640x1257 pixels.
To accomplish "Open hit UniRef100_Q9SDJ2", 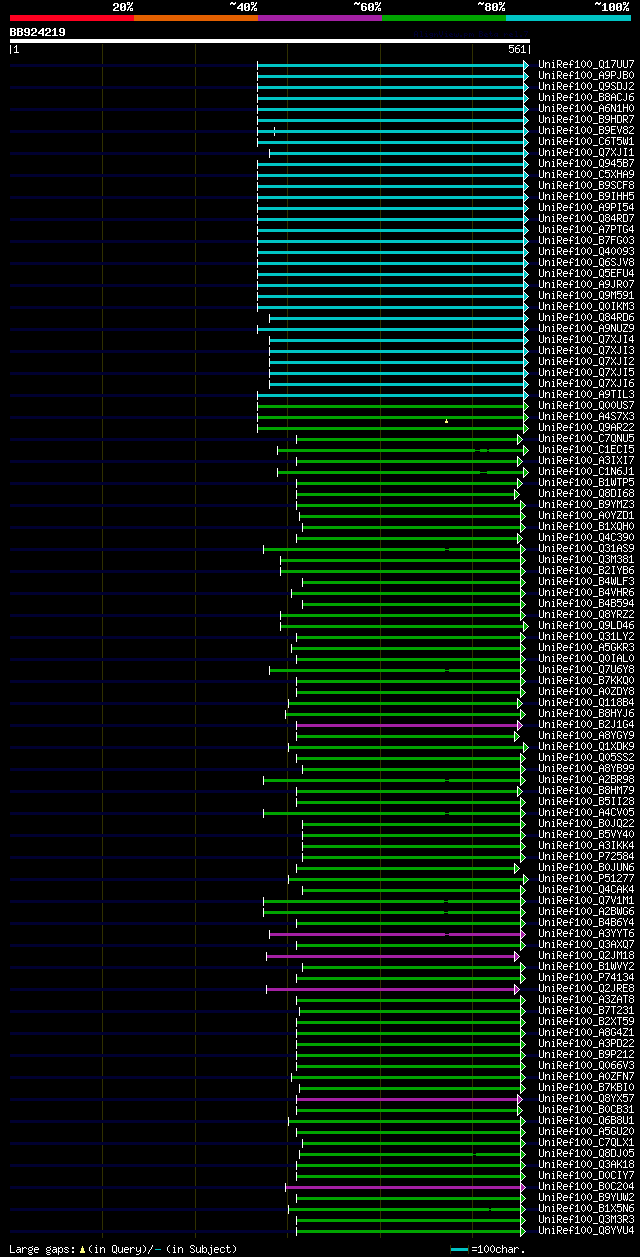I will [x=586, y=86].
